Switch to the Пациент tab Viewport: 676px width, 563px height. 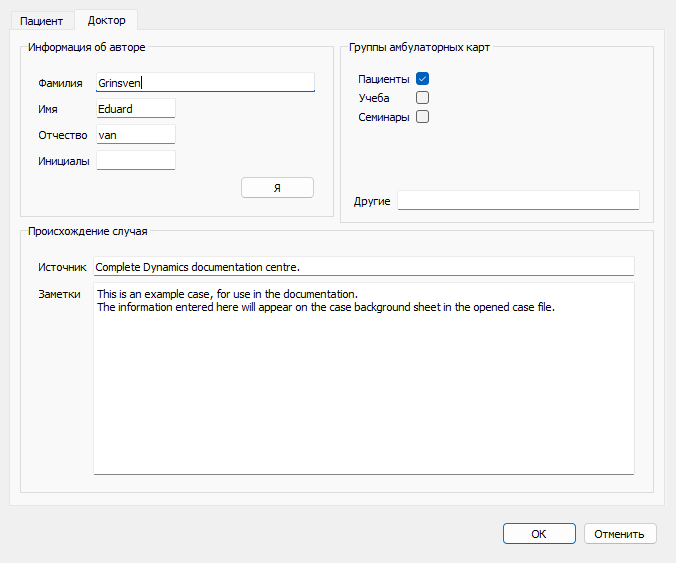(x=42, y=21)
